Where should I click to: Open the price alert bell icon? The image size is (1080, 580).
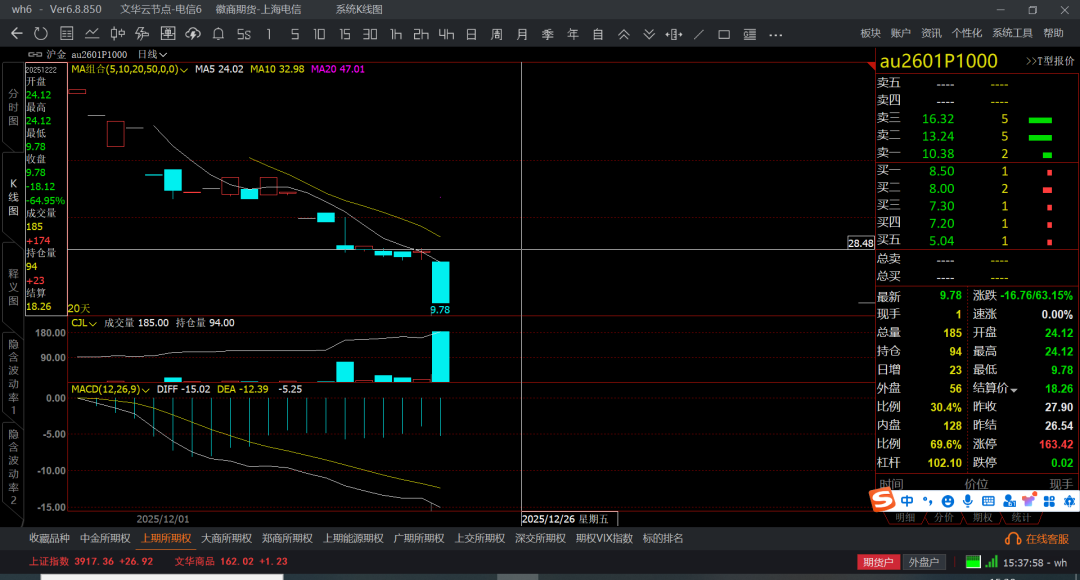218,34
